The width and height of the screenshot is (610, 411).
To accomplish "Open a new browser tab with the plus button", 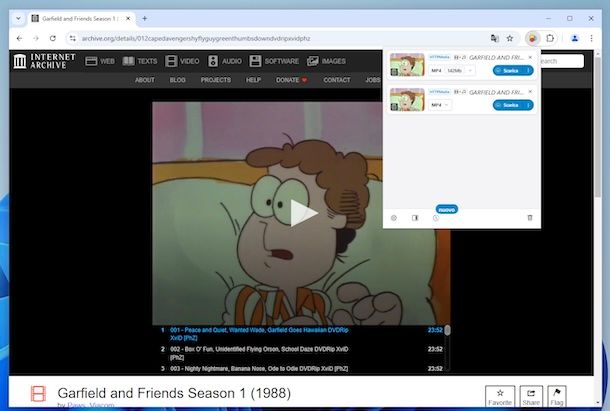I will (x=145, y=18).
